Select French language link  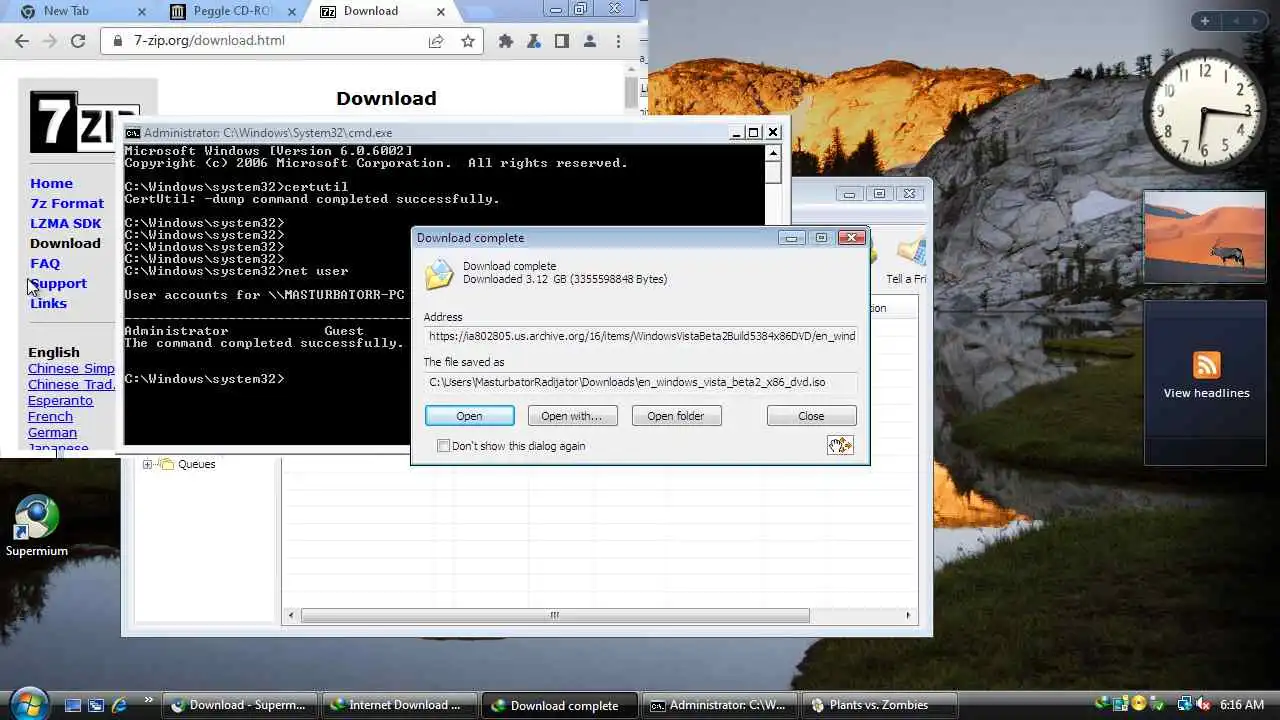click(x=50, y=416)
